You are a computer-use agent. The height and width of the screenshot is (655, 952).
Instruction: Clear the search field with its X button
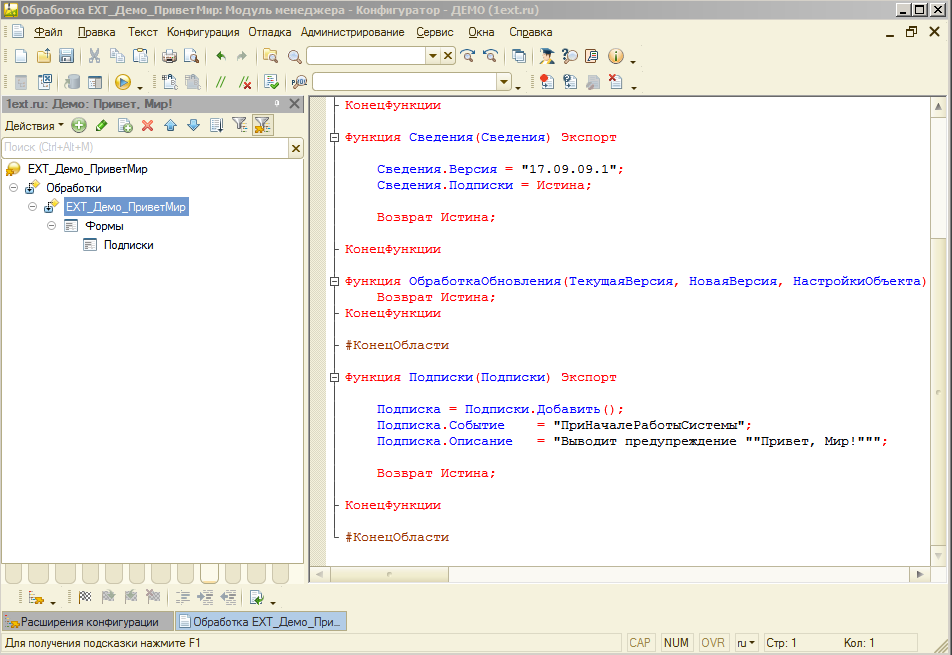coord(295,147)
